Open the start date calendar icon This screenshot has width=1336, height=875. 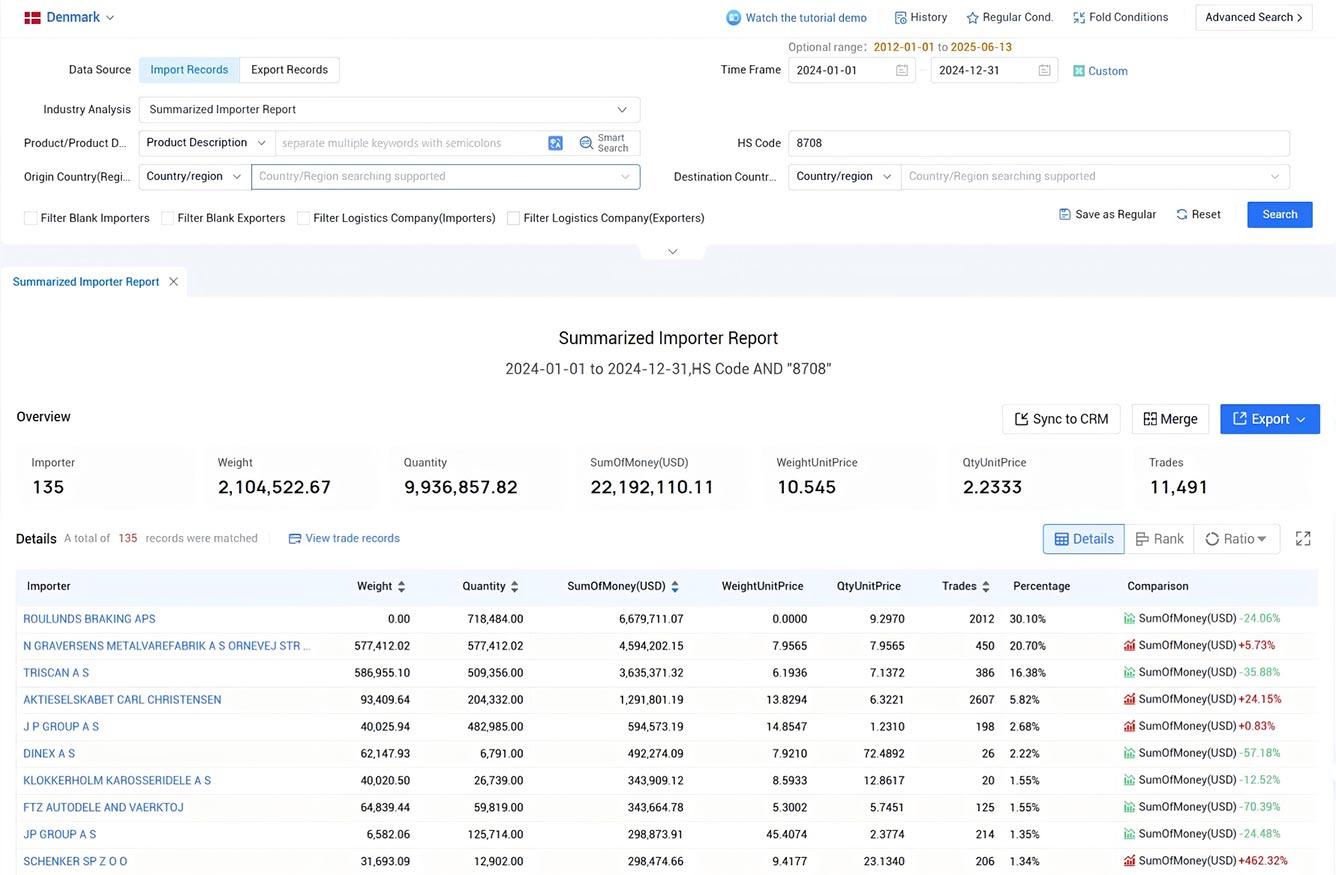tap(902, 70)
